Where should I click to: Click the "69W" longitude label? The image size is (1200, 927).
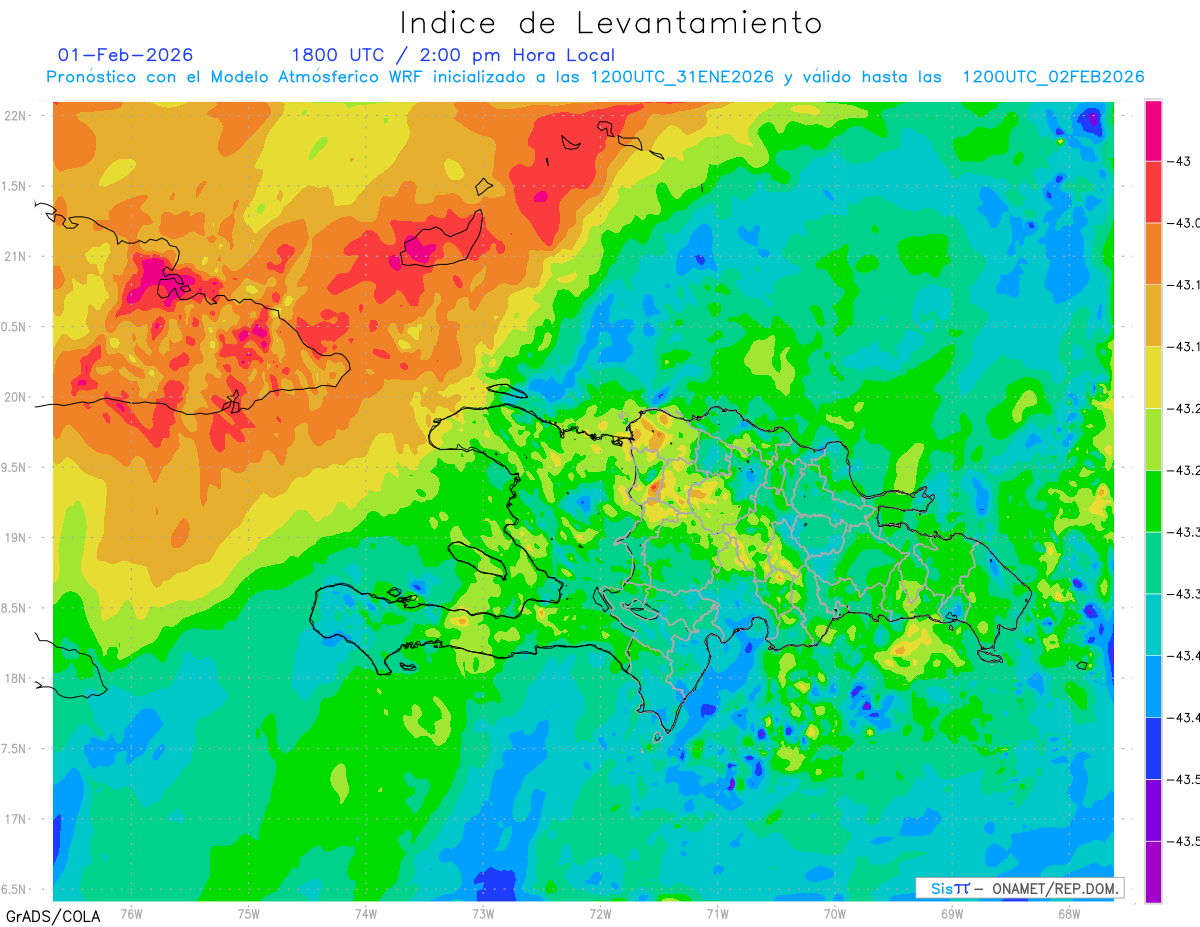[952, 914]
